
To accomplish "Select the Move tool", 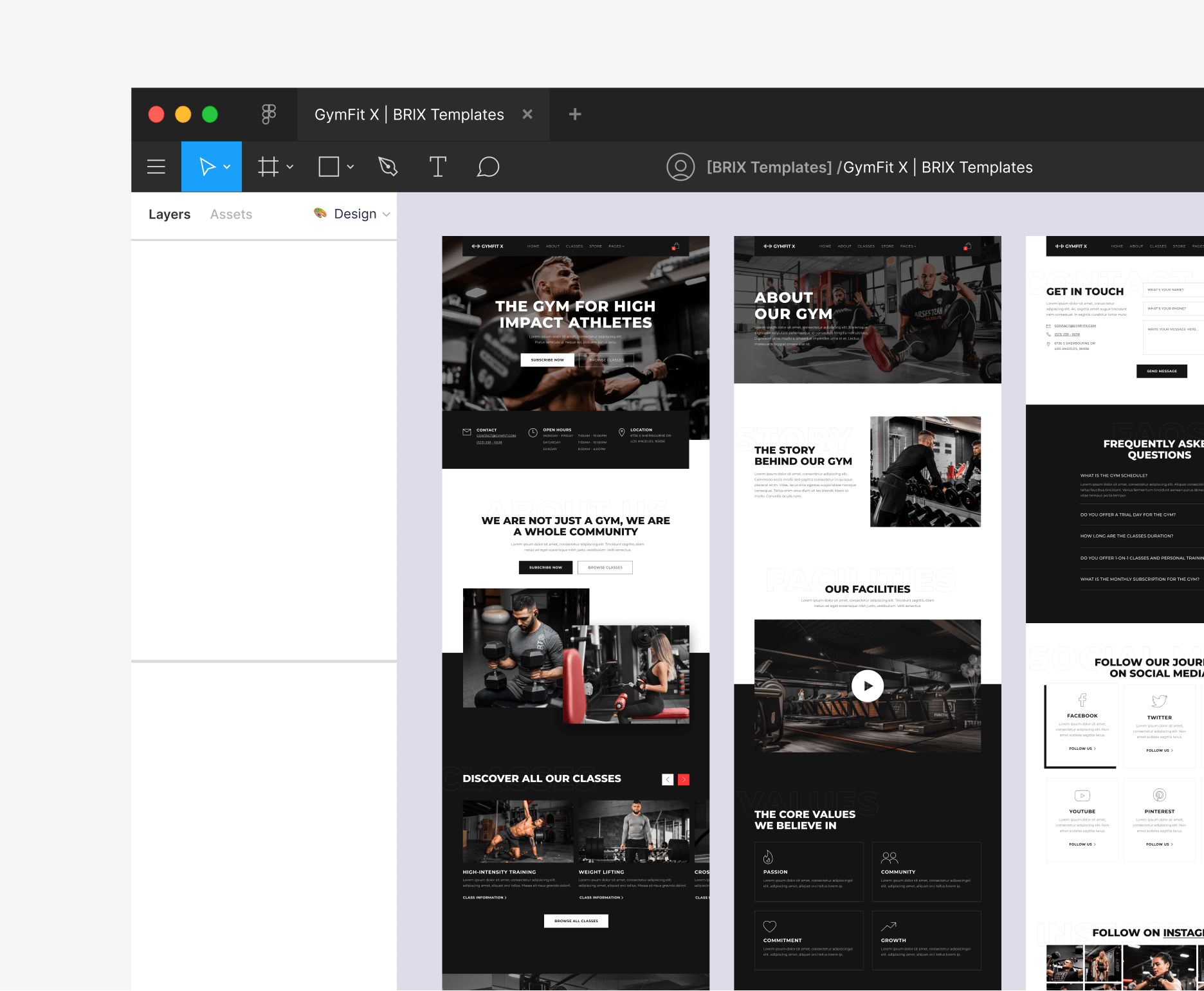I will (x=207, y=167).
